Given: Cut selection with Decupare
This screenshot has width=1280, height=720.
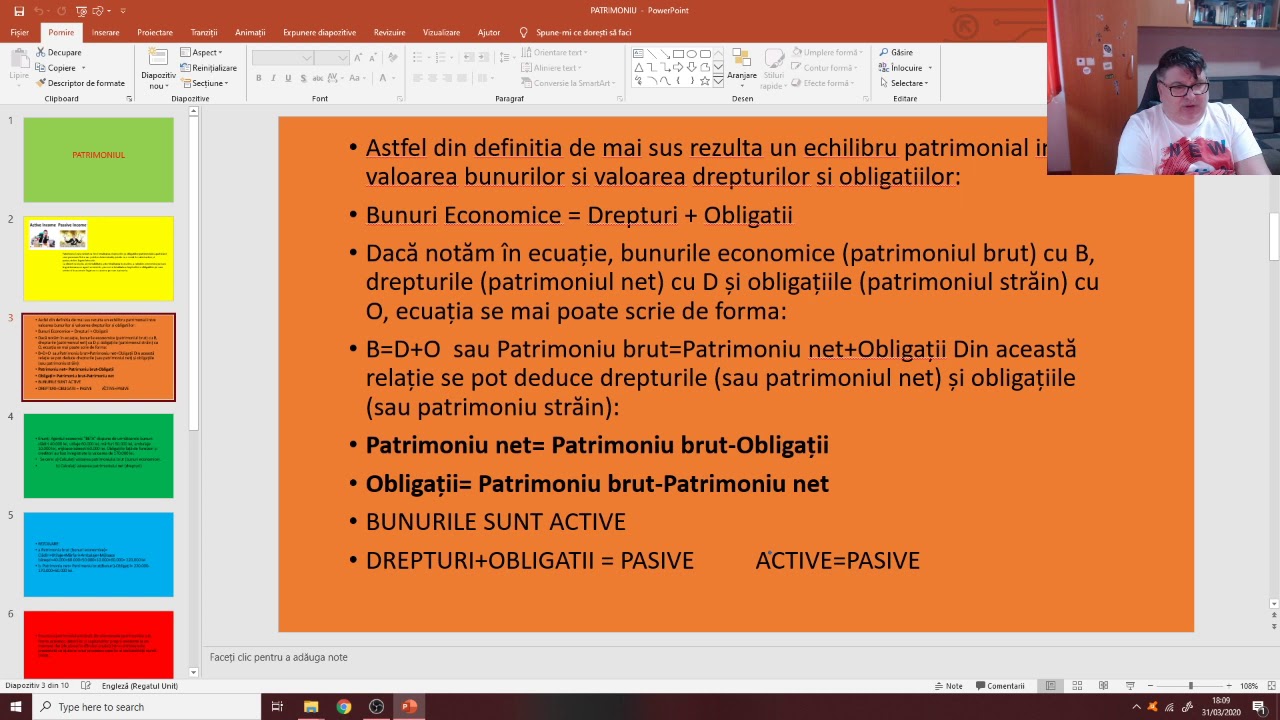Looking at the screenshot, I should click(x=59, y=52).
